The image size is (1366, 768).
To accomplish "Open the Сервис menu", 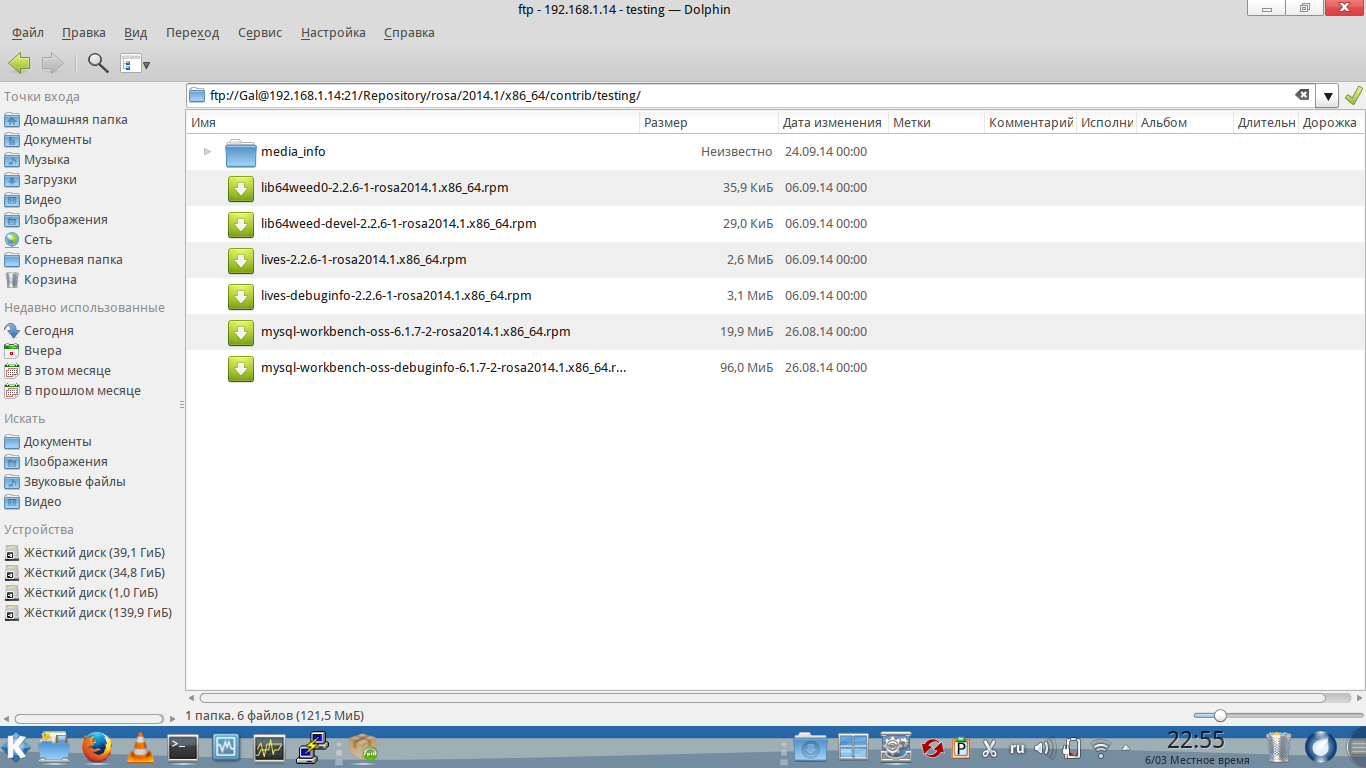I will [x=260, y=32].
